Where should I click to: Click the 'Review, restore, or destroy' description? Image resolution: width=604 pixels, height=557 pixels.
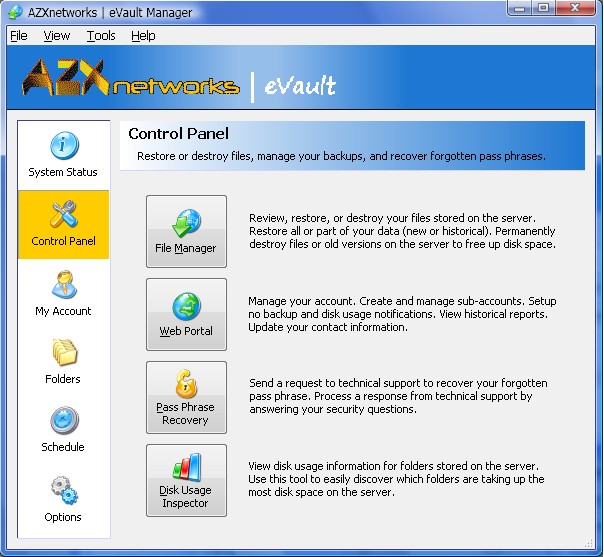402,231
